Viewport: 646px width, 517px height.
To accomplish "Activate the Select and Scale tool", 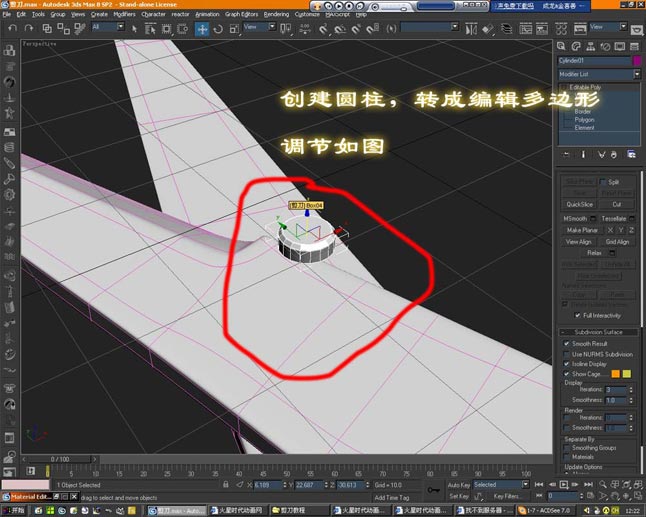I will coord(234,29).
